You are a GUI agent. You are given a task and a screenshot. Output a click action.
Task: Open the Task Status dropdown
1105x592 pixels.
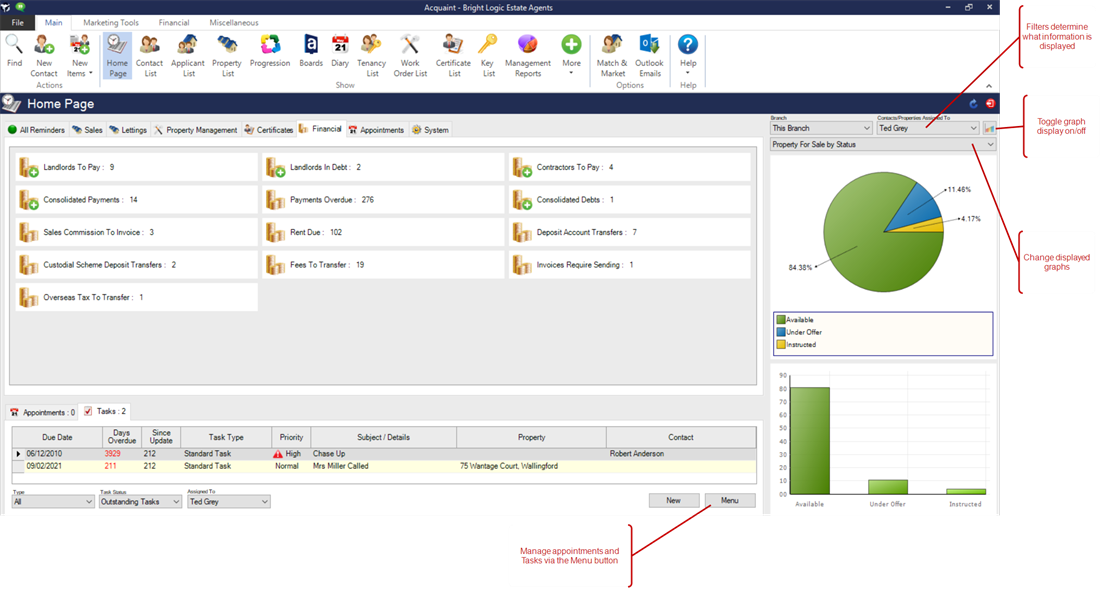pos(175,502)
